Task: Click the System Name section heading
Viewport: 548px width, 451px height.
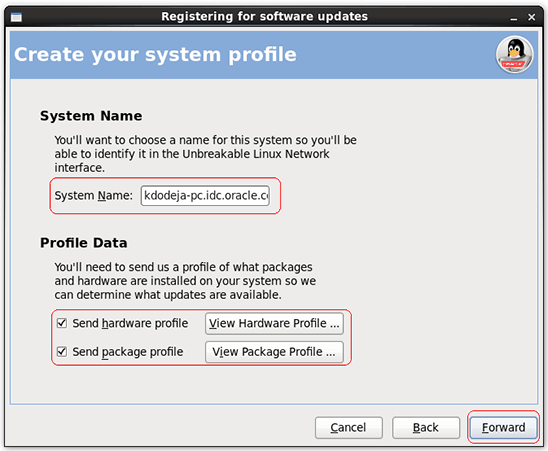Action: coord(91,116)
